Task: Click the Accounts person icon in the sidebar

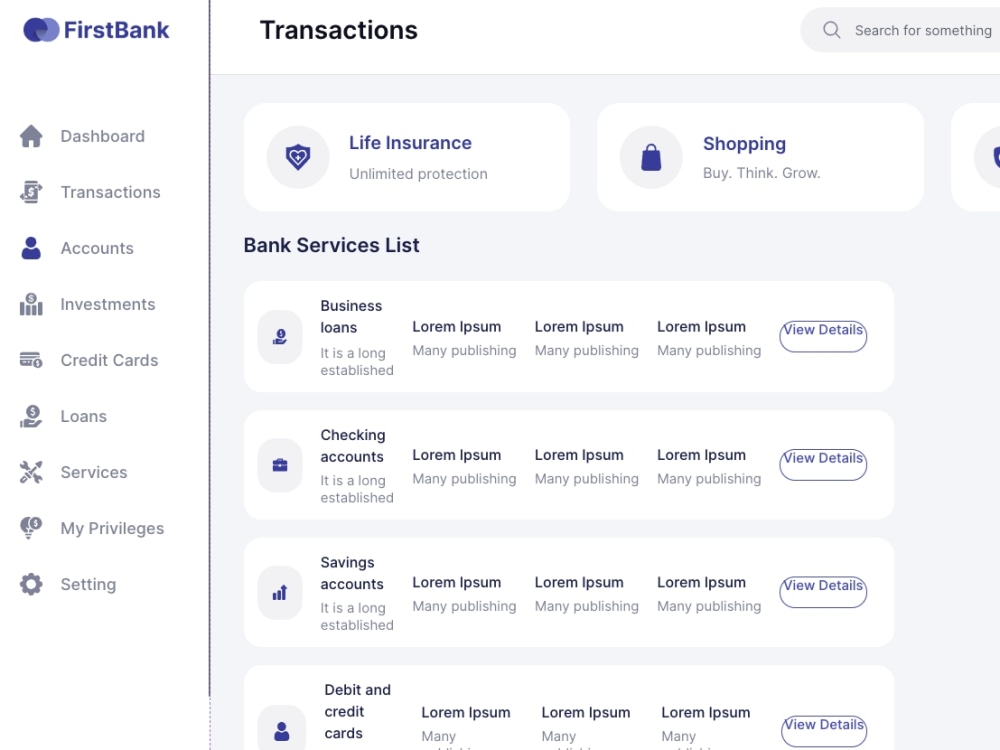Action: point(31,248)
